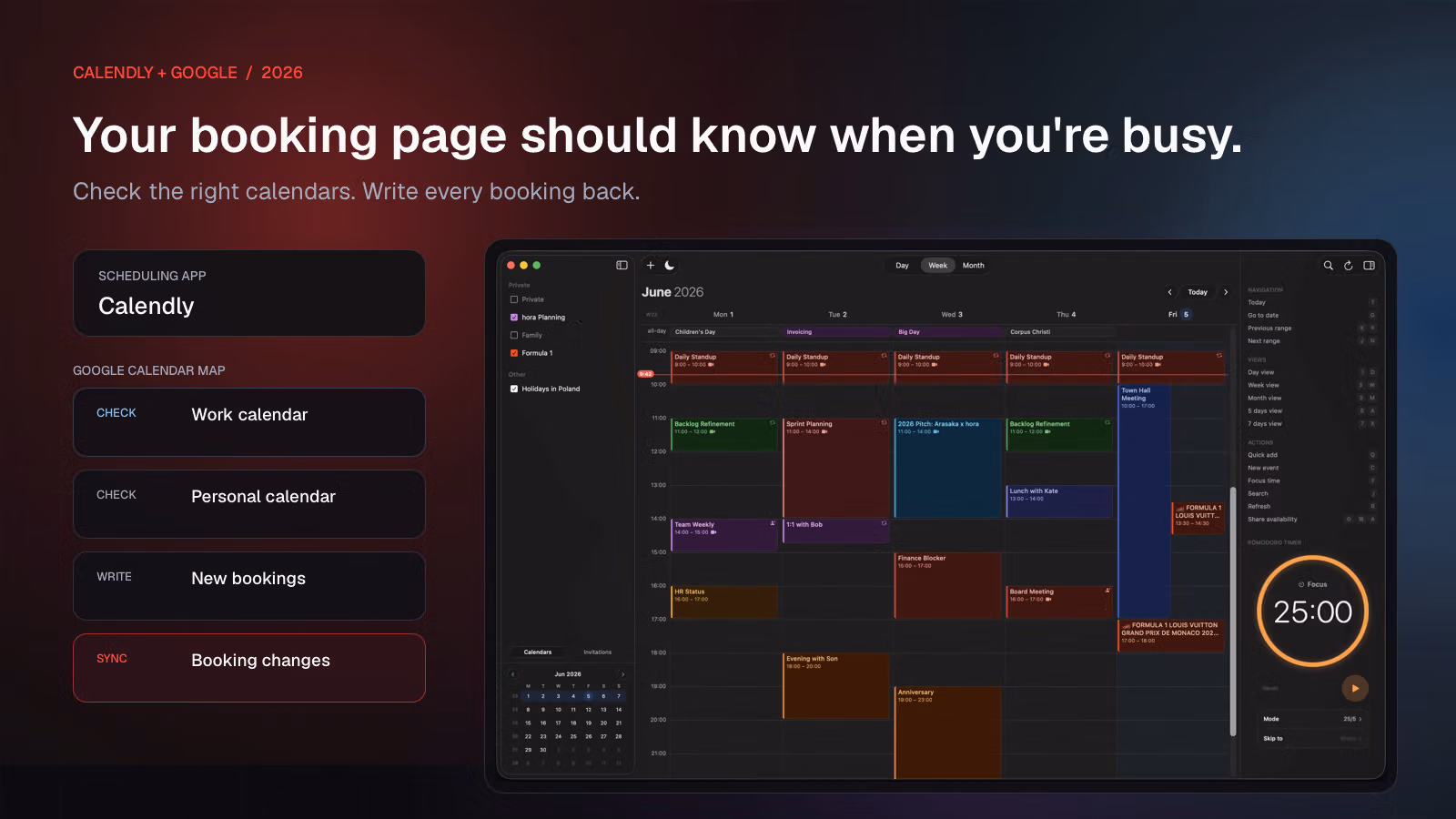Click next month arrow in mini calendar
The image size is (1456, 819).
click(622, 674)
